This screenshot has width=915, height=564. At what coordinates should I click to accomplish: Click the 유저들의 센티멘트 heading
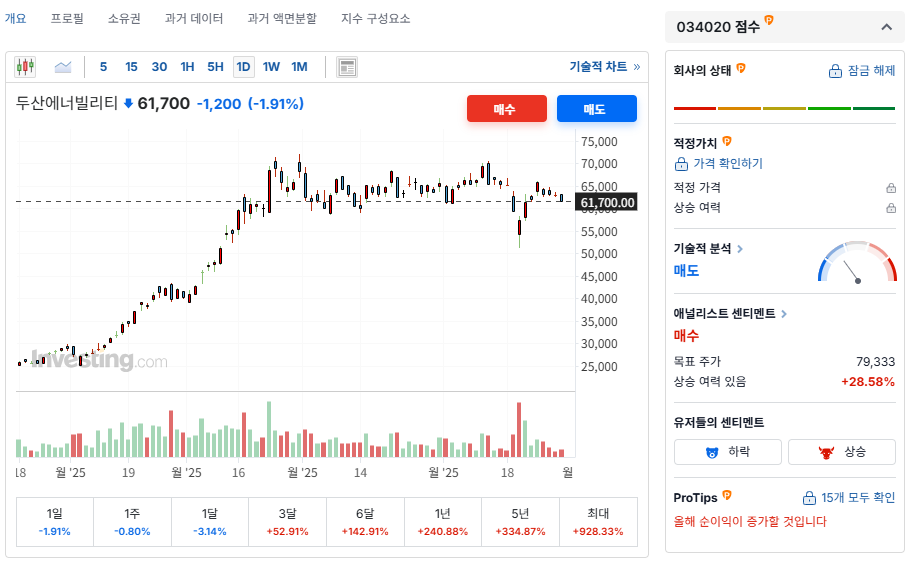(x=719, y=422)
